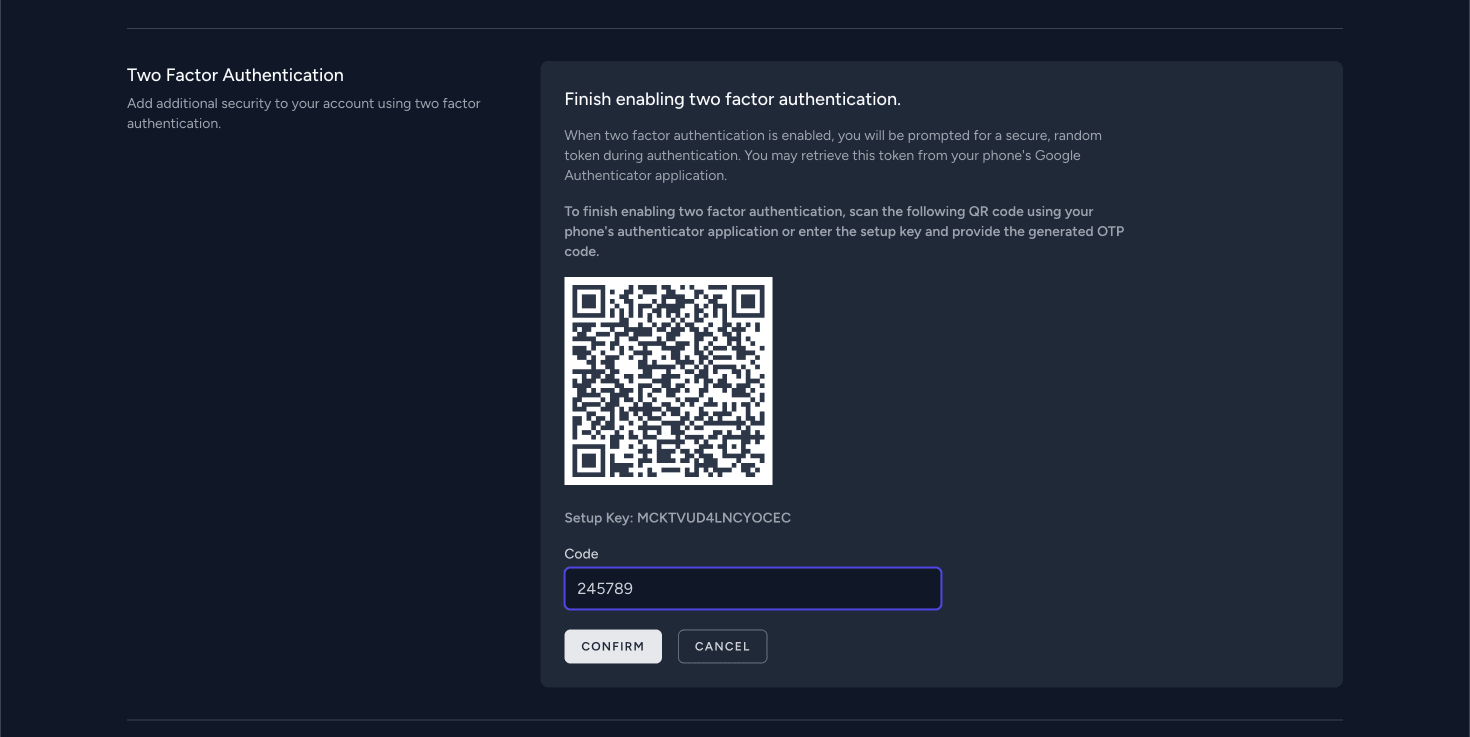Click the Two Factor Authentication heading
The width and height of the screenshot is (1470, 737).
point(234,75)
